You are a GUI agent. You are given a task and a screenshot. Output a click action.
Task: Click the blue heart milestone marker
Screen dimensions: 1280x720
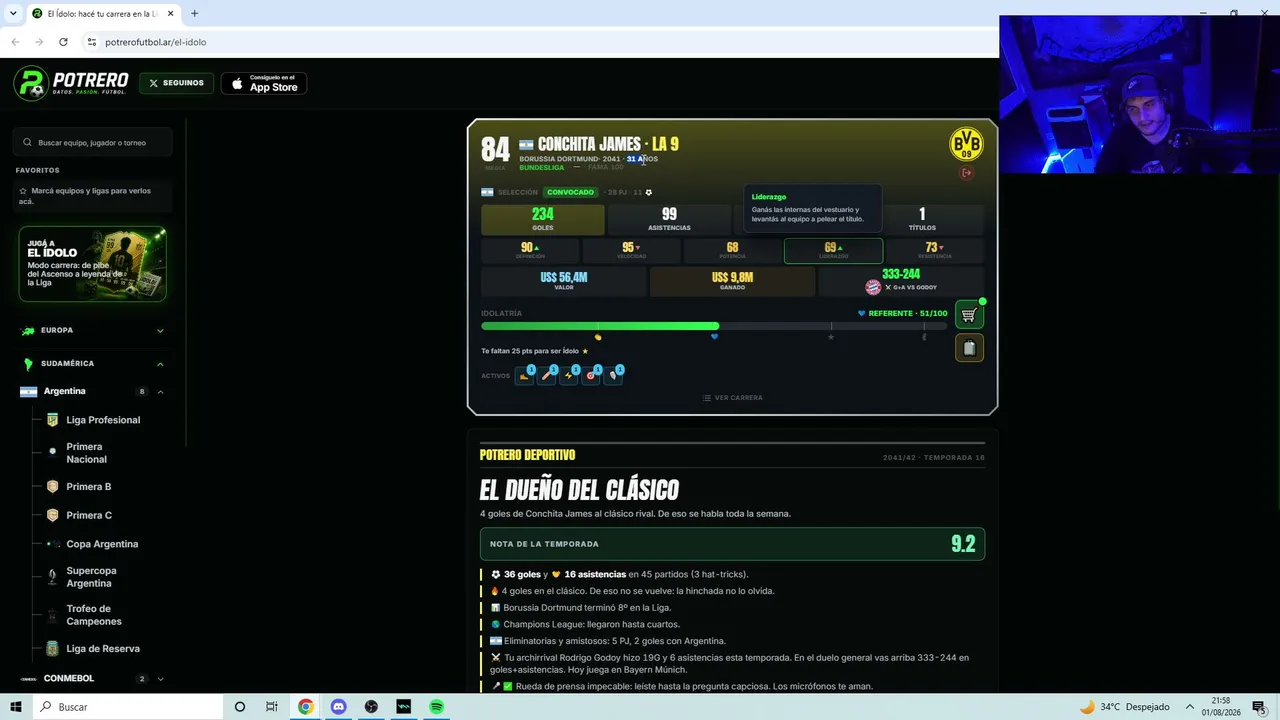tap(714, 337)
